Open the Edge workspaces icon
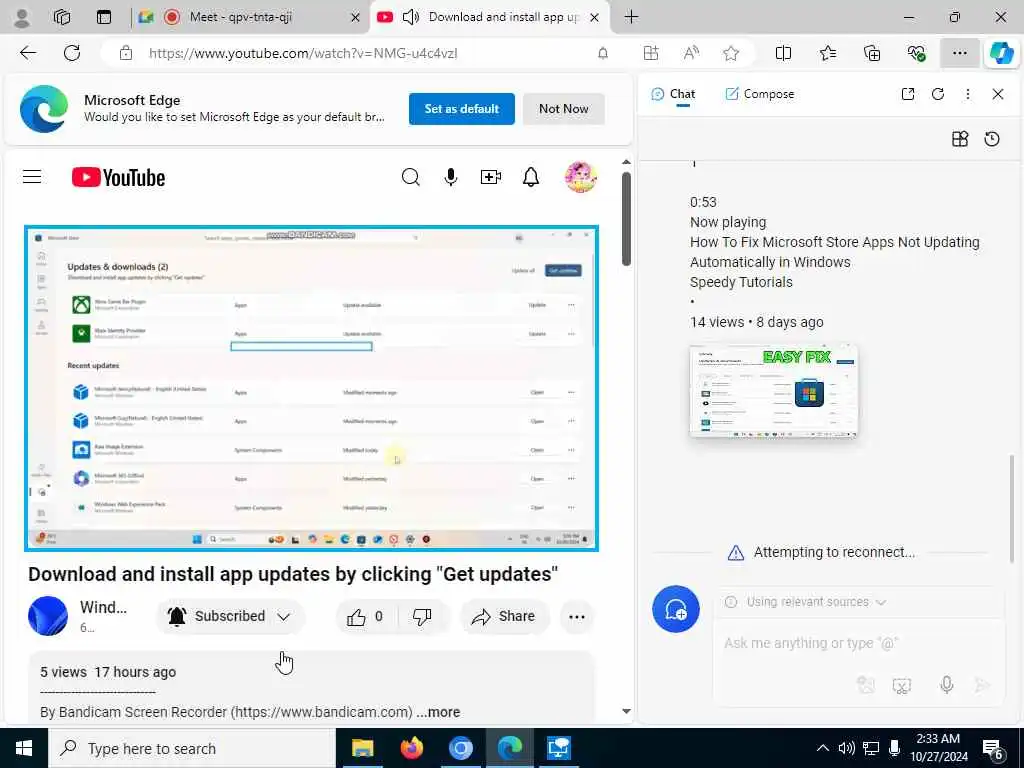 [62, 17]
